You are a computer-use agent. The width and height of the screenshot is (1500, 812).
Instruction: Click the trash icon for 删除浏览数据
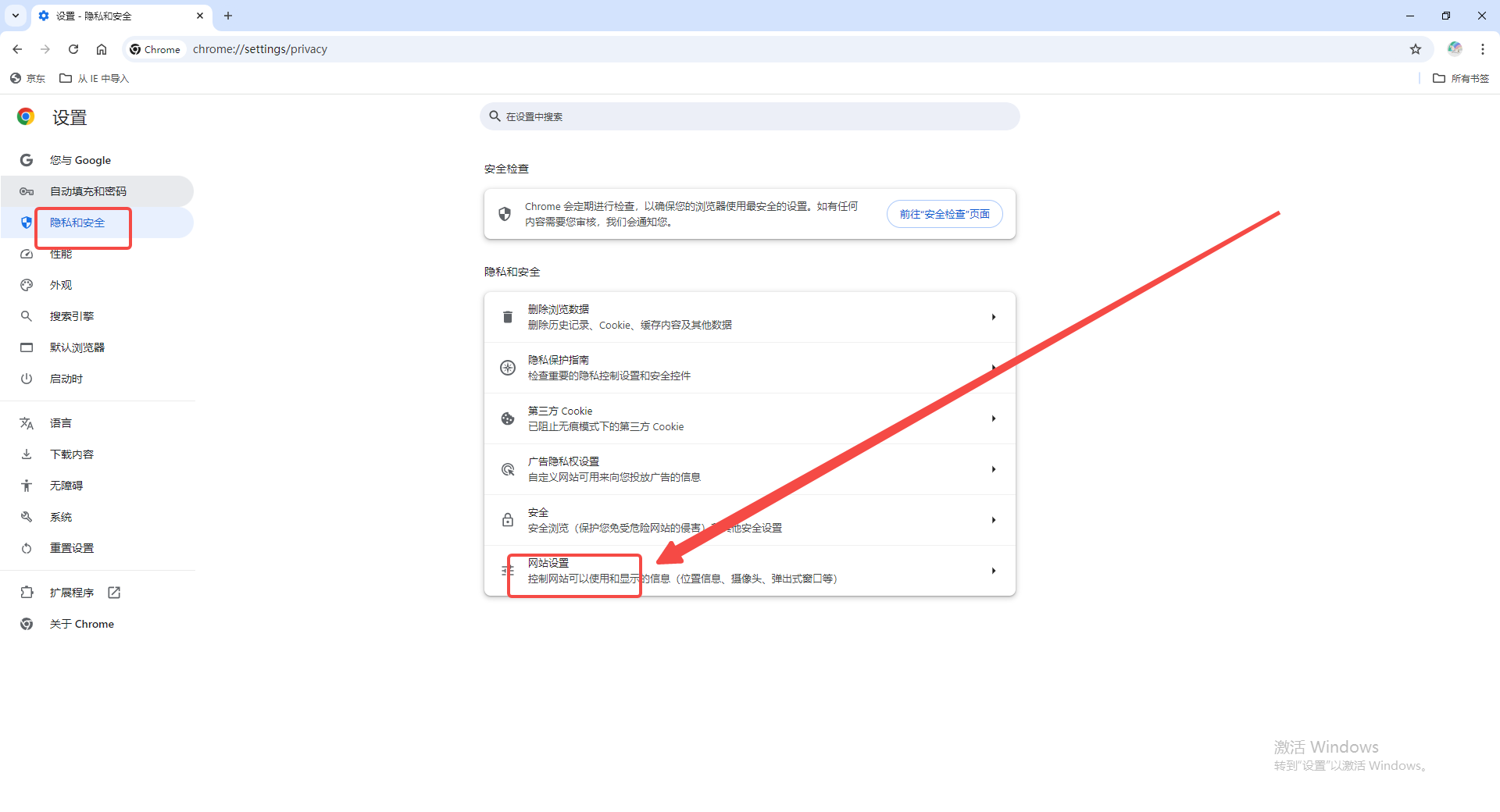tap(508, 317)
